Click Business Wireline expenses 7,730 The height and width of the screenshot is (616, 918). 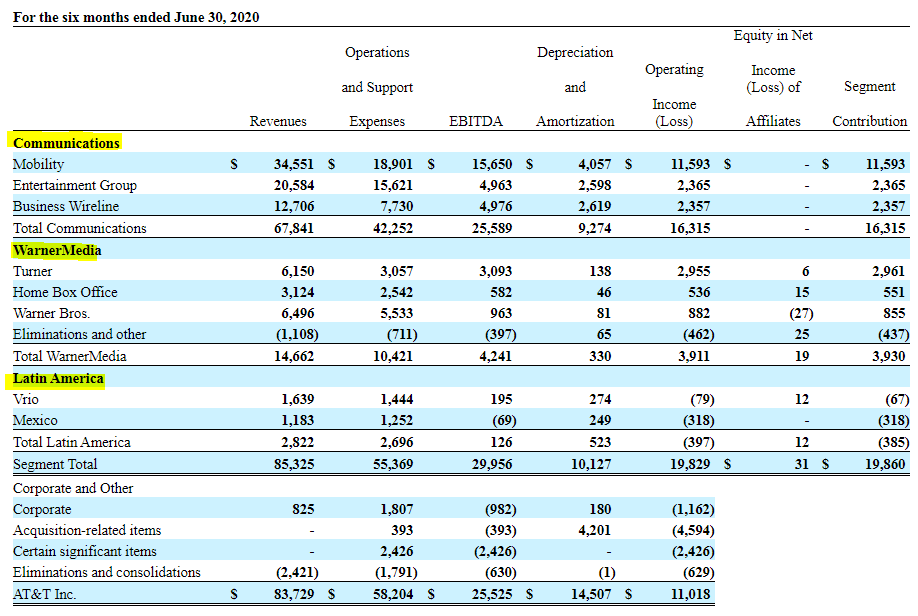pos(396,206)
